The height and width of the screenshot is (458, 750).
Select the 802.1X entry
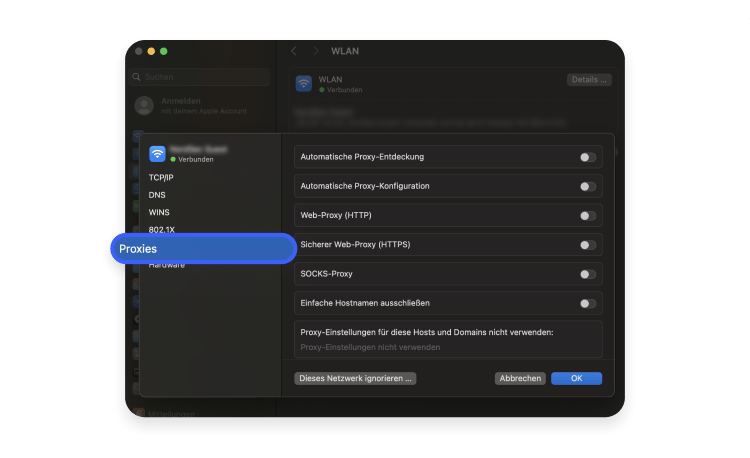click(162, 229)
